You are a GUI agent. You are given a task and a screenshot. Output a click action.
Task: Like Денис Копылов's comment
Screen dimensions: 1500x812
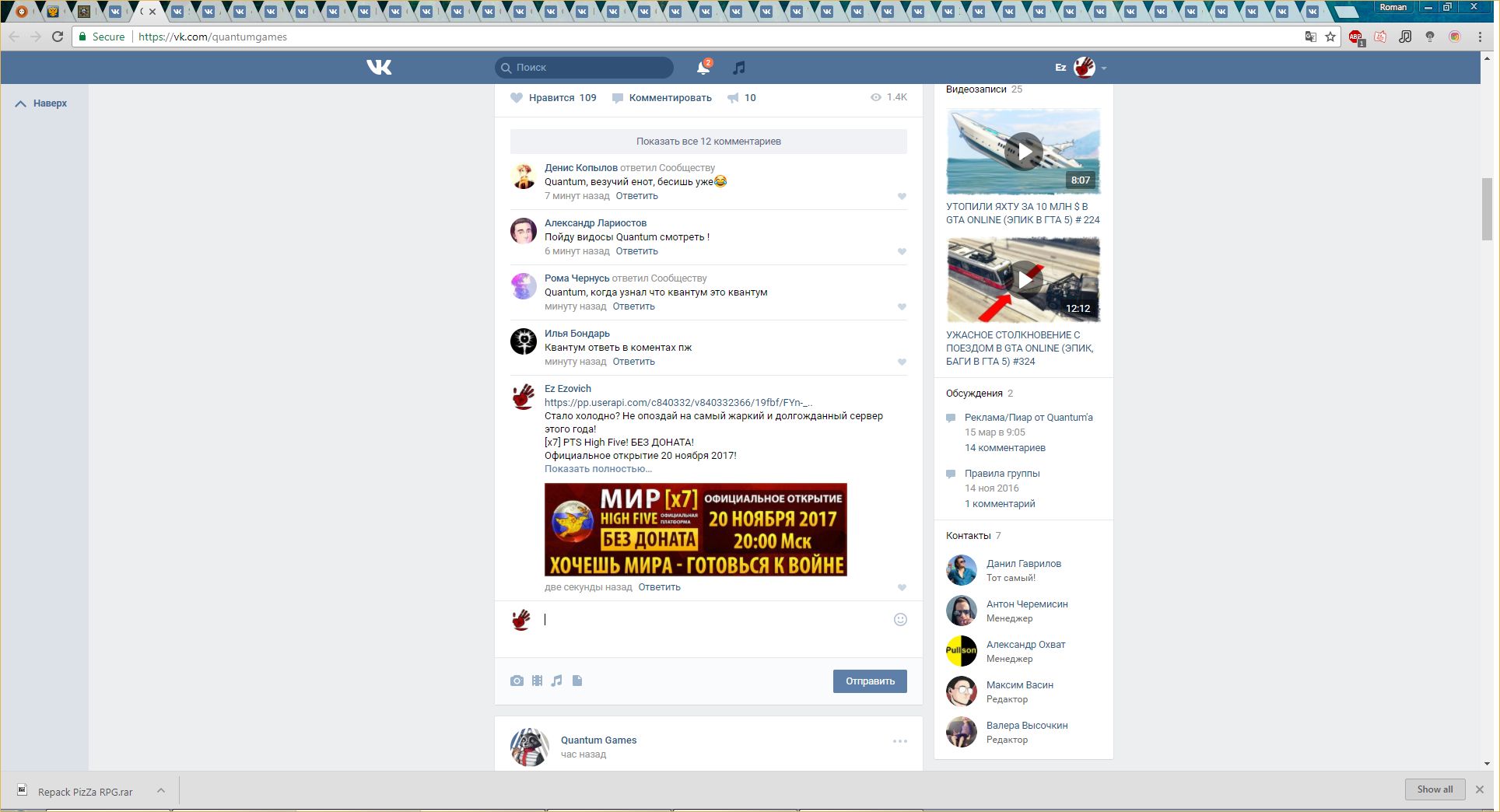pyautogui.click(x=902, y=197)
